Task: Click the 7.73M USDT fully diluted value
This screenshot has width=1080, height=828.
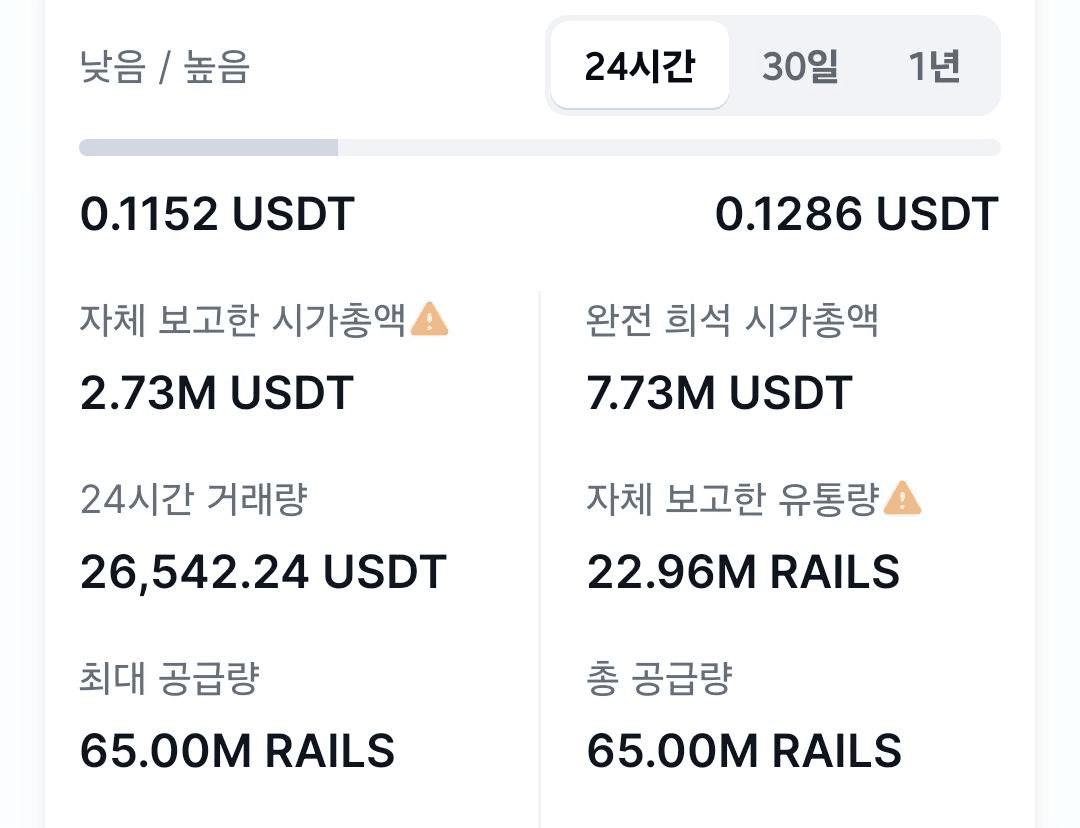Action: 719,393
